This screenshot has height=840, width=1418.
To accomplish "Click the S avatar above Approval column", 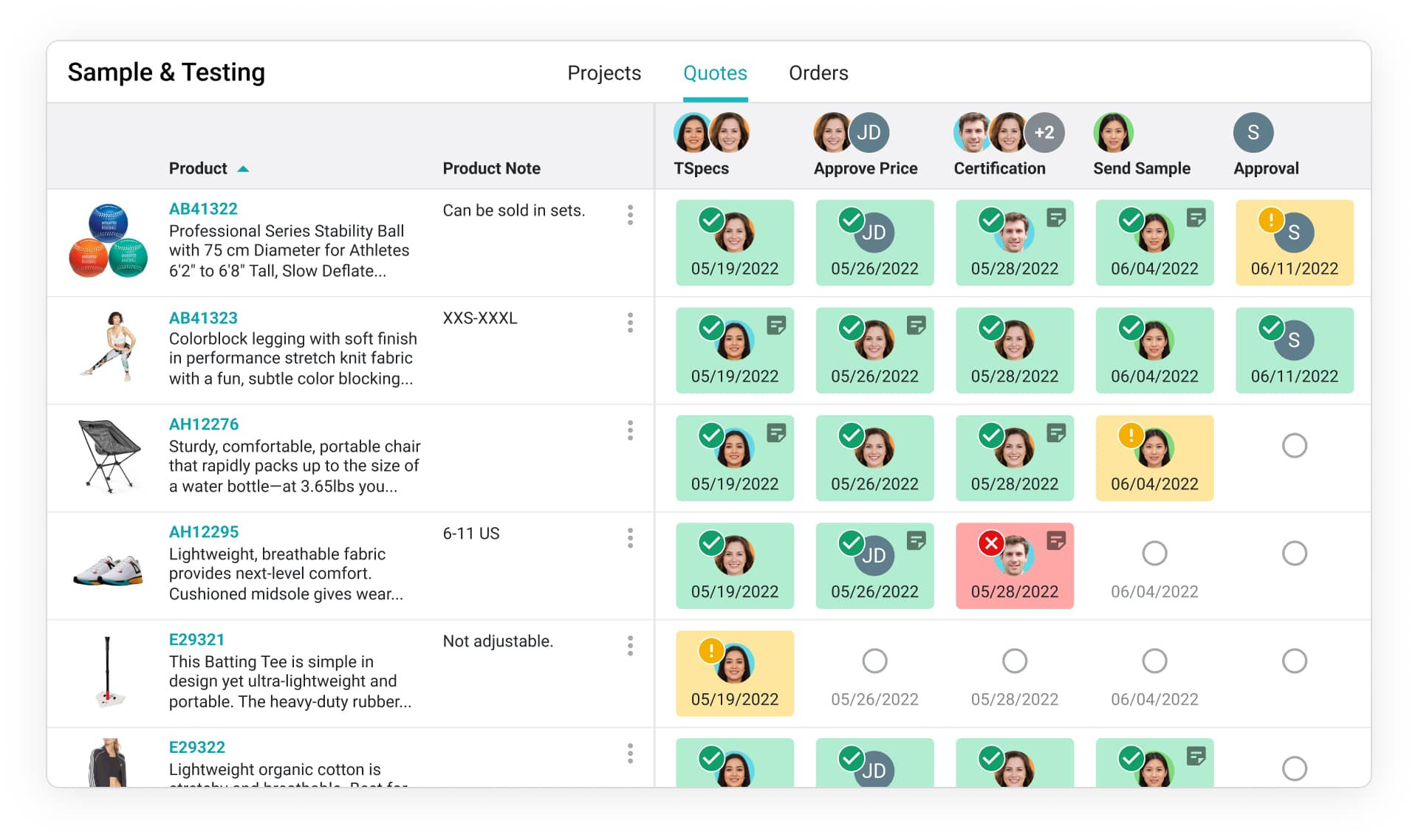I will pyautogui.click(x=1253, y=133).
